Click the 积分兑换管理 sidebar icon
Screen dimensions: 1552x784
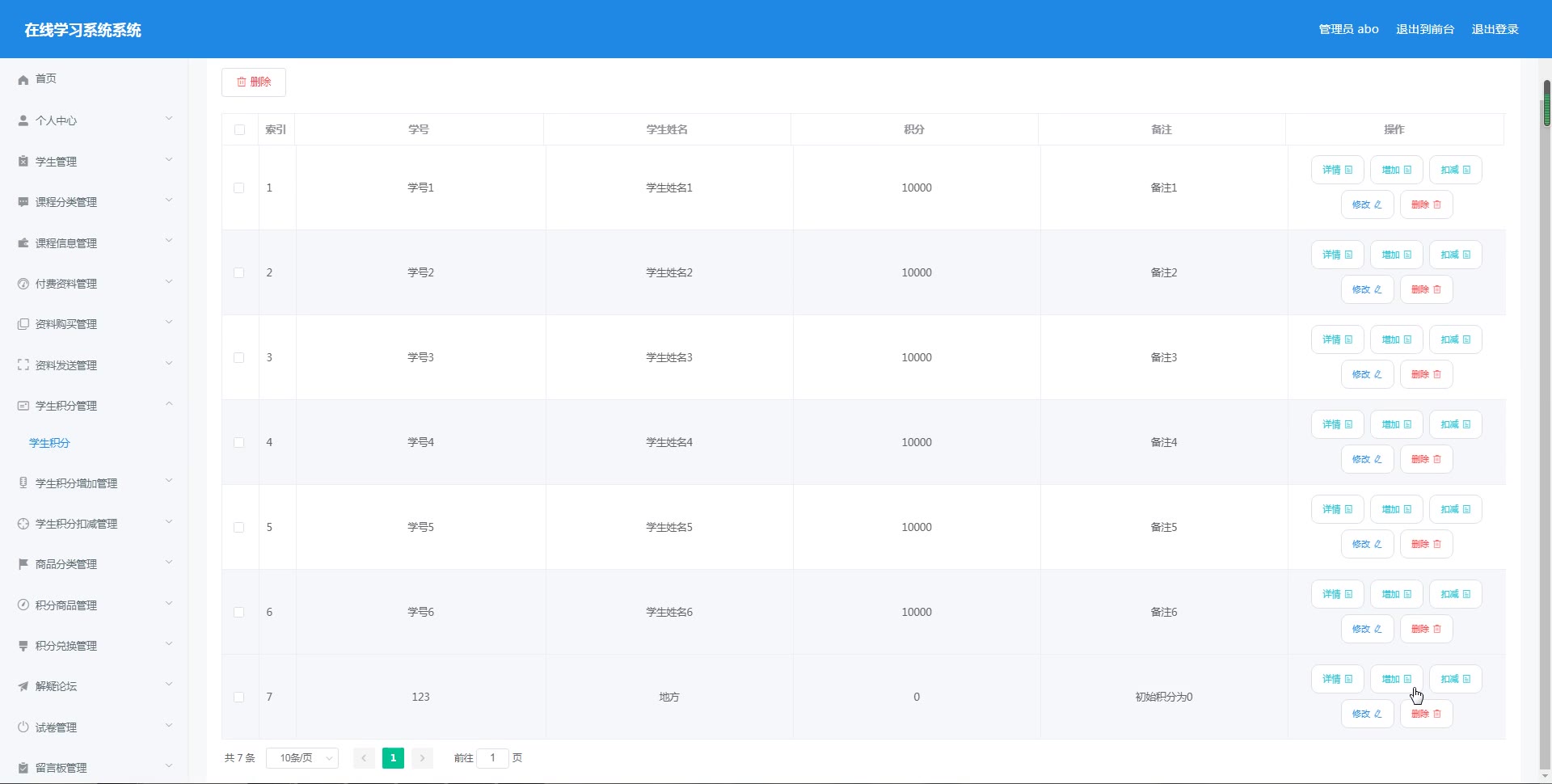(23, 646)
